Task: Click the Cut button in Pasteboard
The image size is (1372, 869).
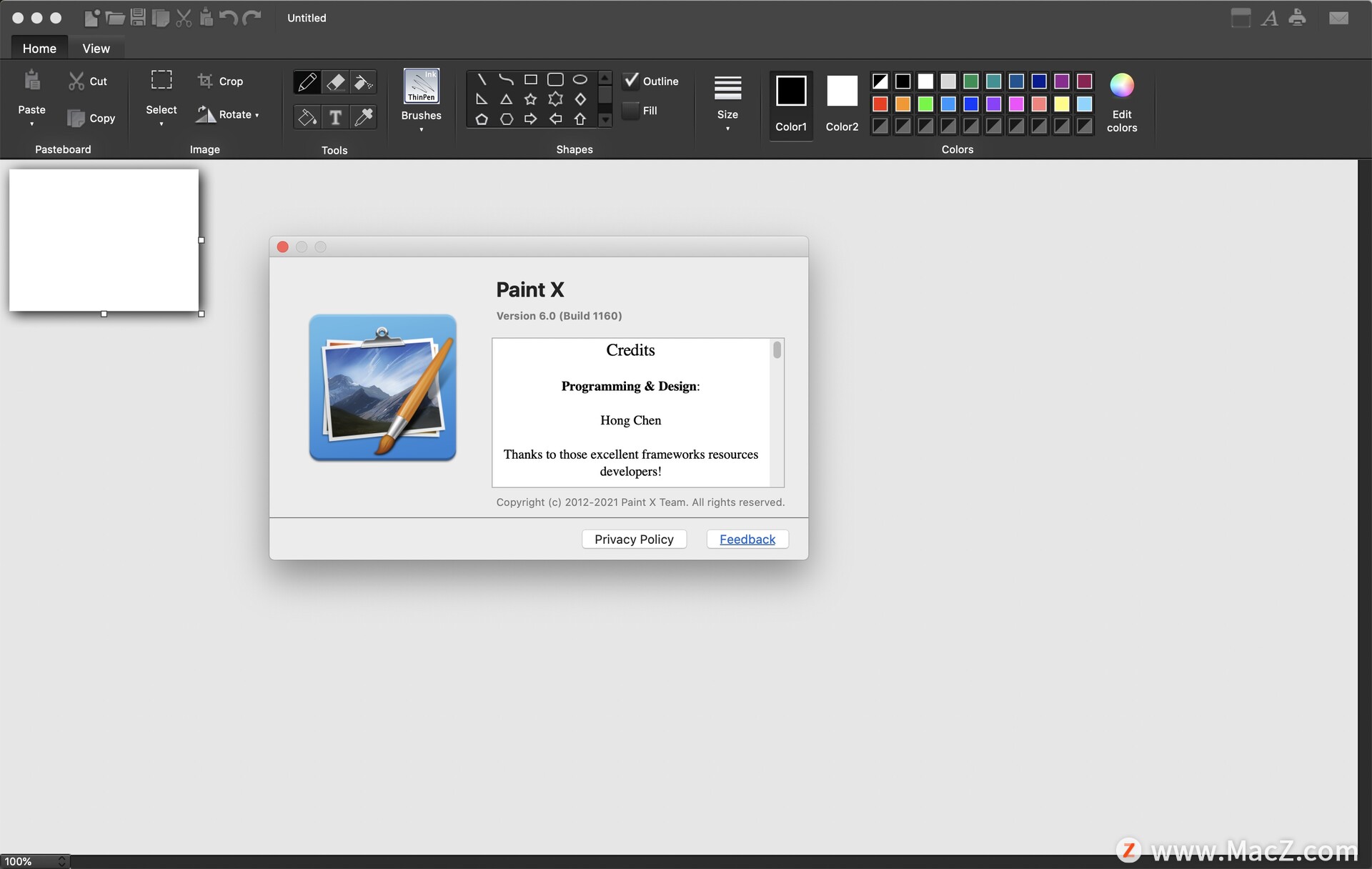Action: [87, 81]
